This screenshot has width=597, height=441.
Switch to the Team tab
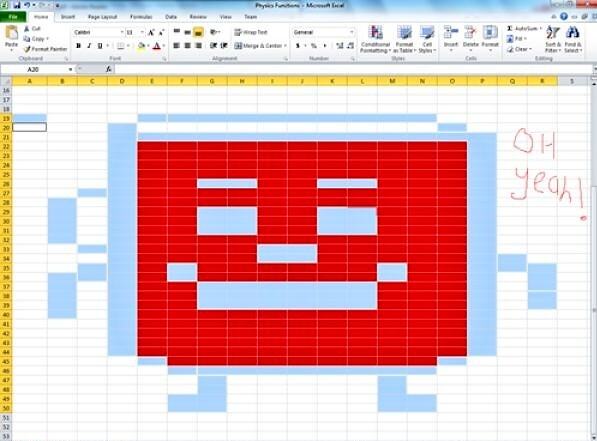point(251,17)
